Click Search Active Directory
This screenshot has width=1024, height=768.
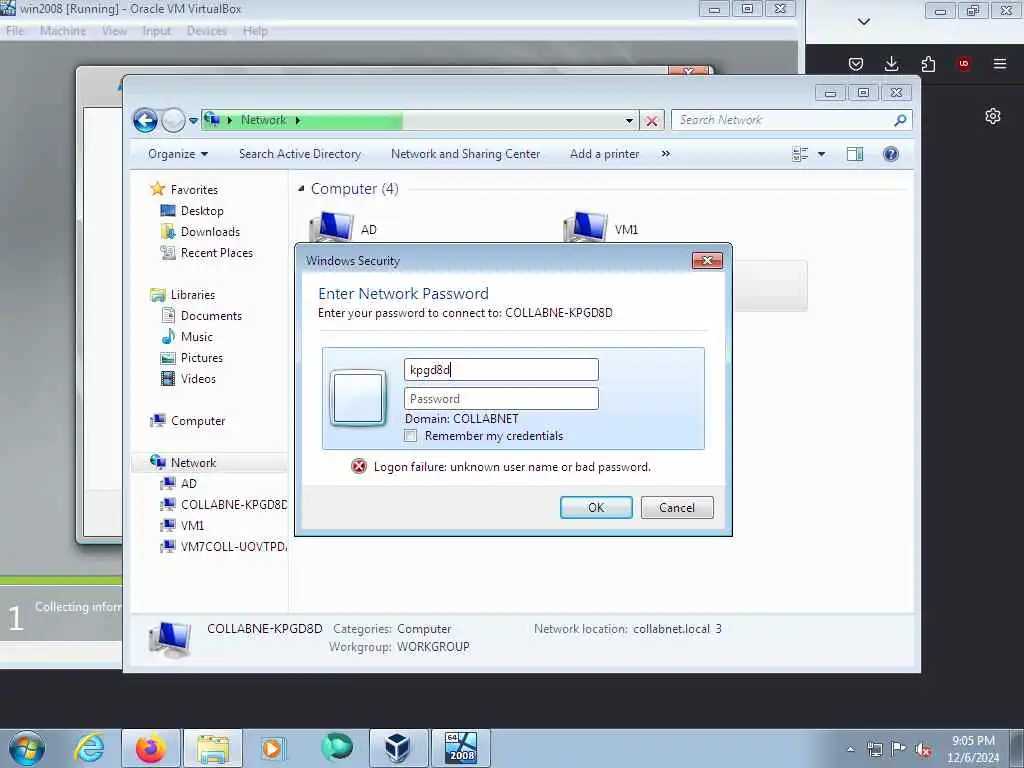point(300,154)
